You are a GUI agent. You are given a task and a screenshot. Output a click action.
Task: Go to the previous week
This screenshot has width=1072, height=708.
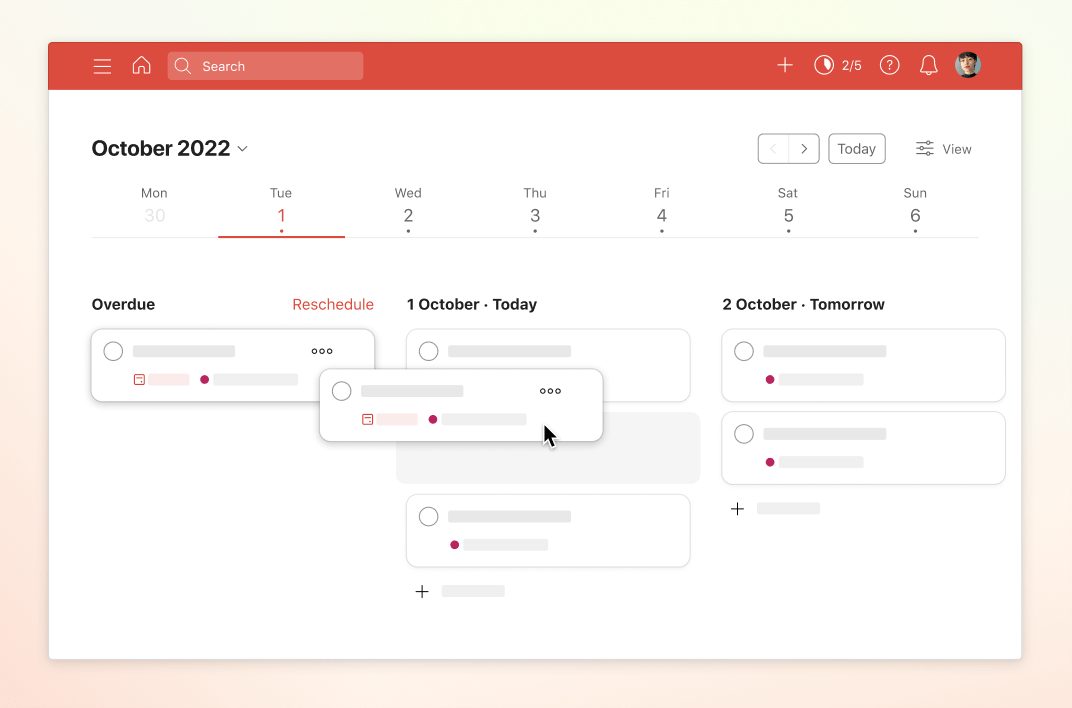(x=773, y=149)
